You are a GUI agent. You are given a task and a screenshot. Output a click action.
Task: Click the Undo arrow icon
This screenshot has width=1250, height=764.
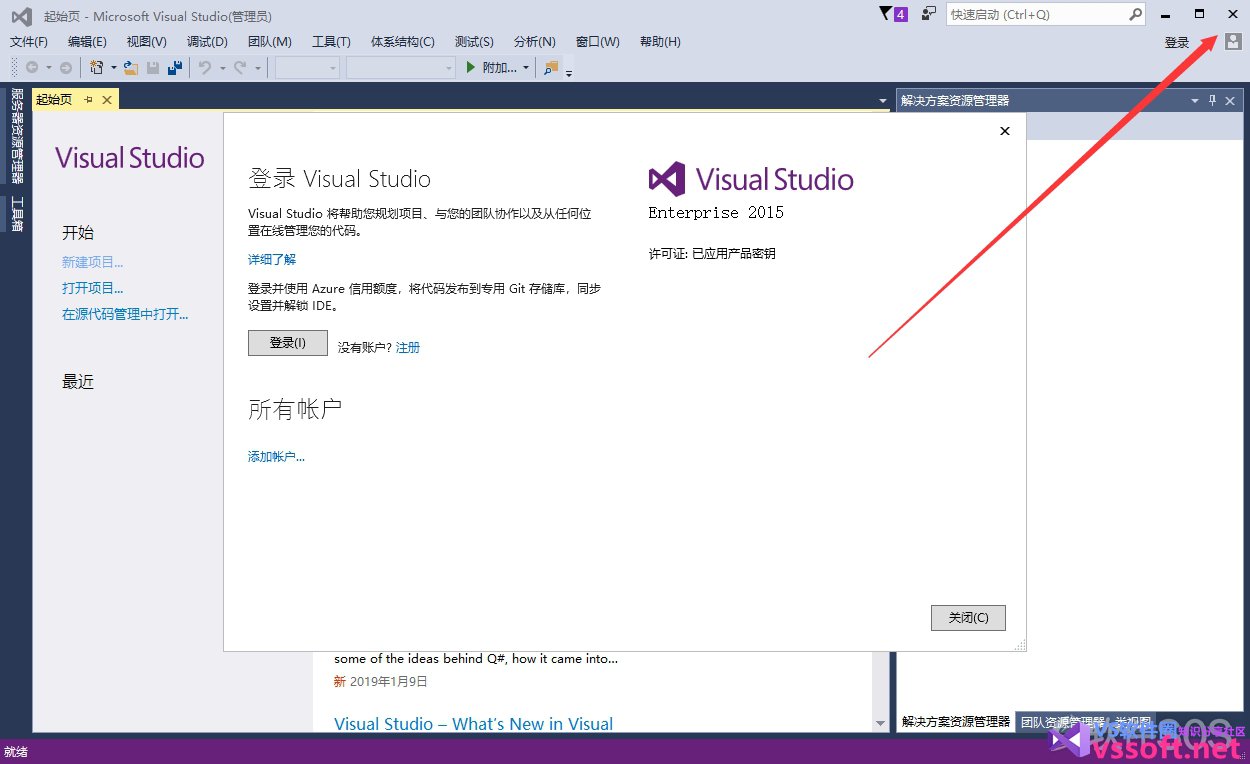tap(204, 68)
